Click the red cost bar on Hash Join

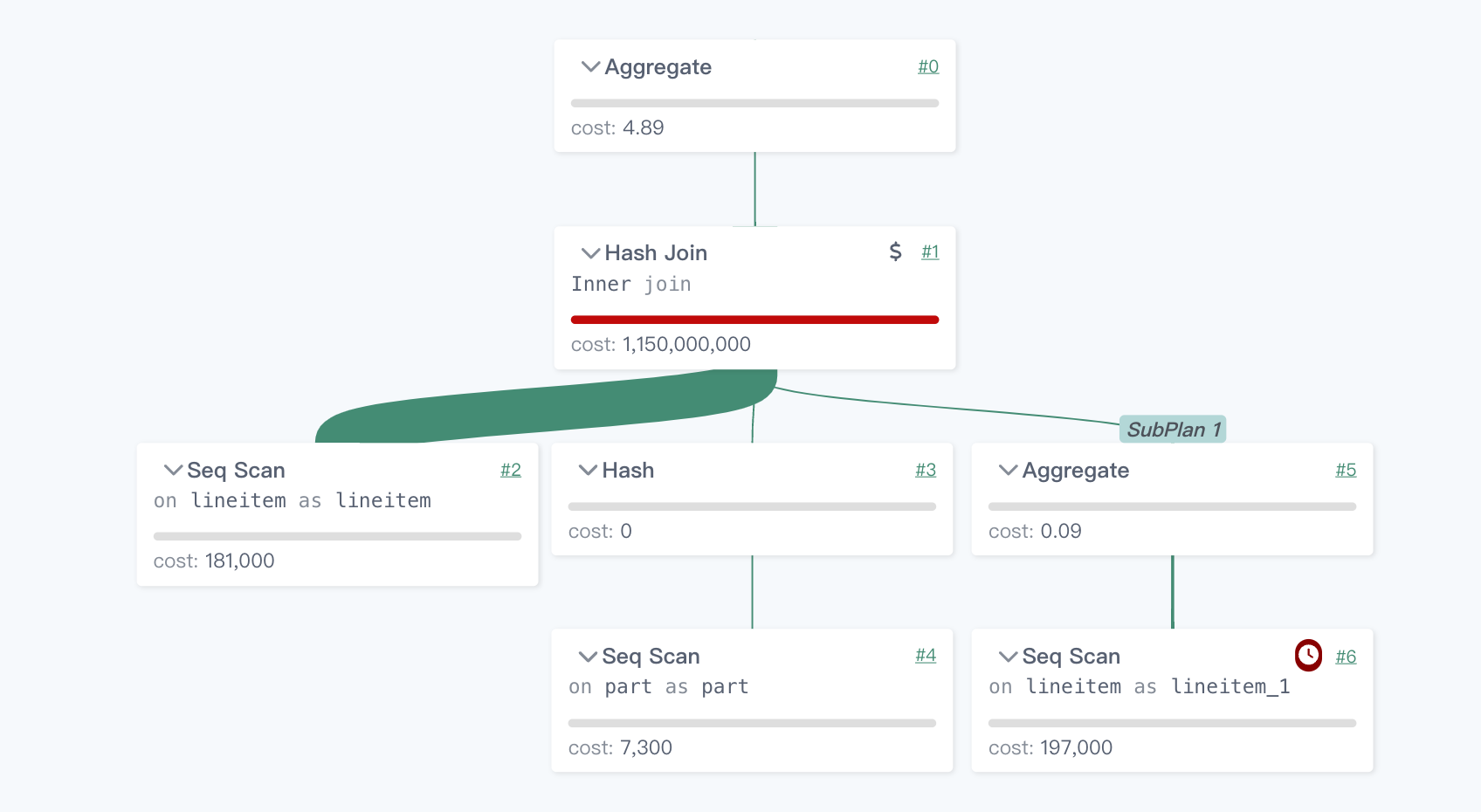coord(754,320)
